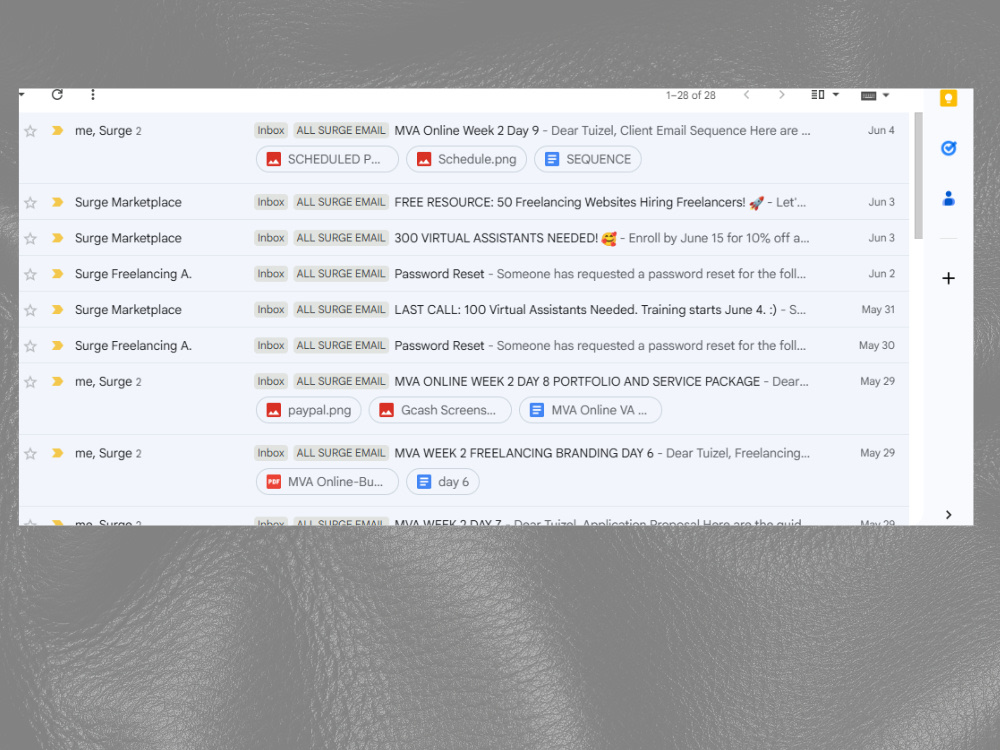This screenshot has width=1000, height=750.
Task: Open the More options three-dot menu
Action: 93,94
